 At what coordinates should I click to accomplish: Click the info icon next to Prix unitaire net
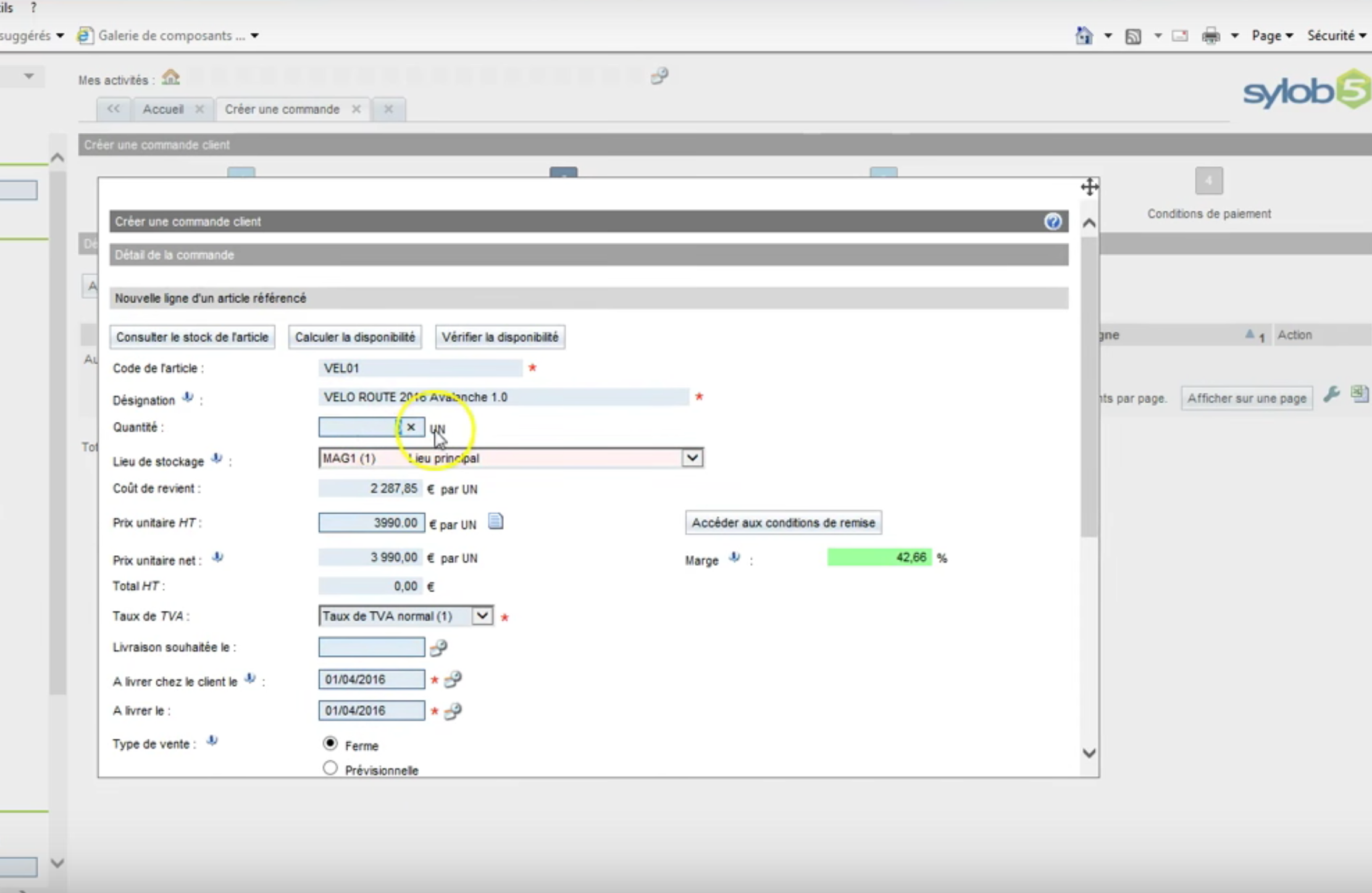[217, 557]
